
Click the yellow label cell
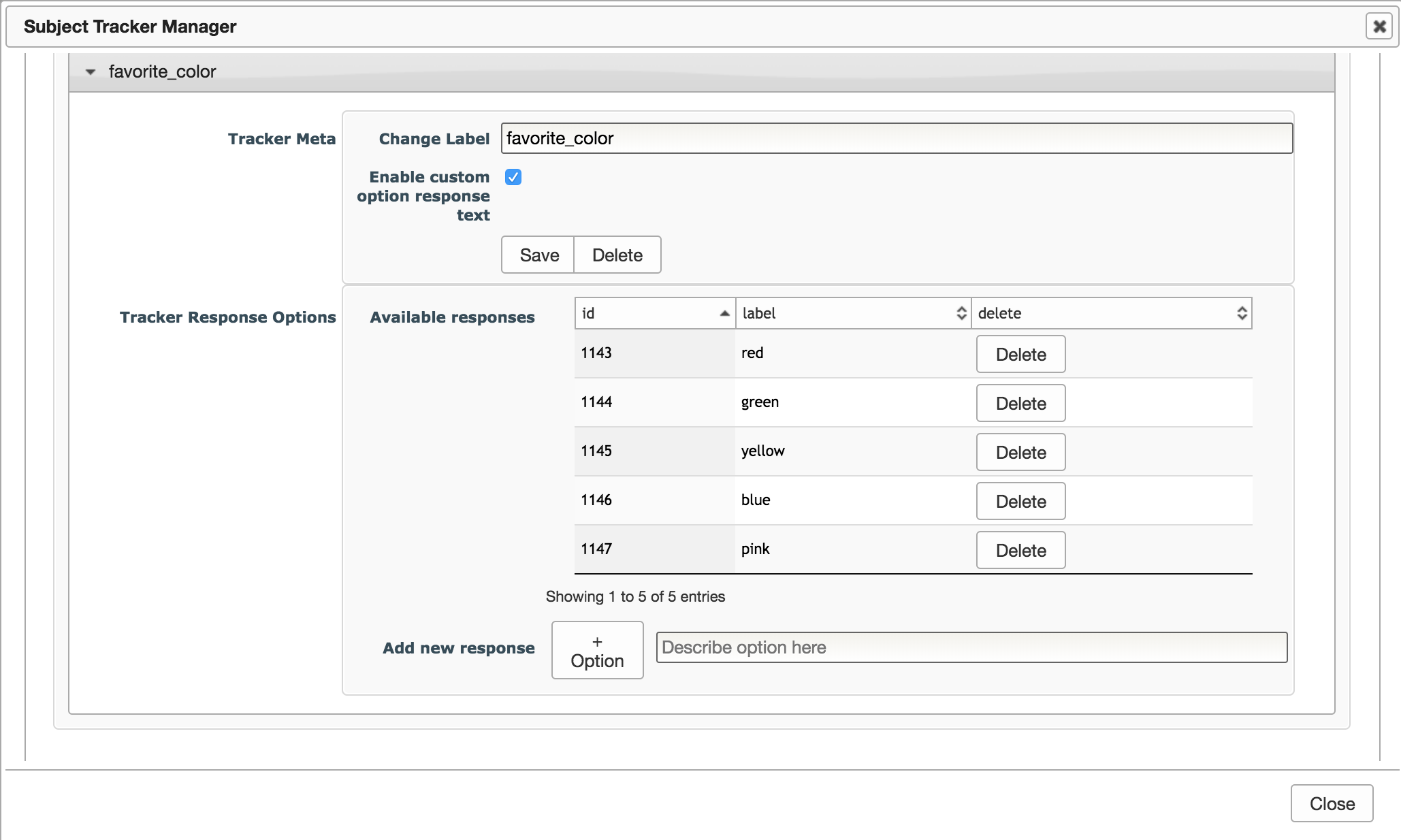(854, 451)
